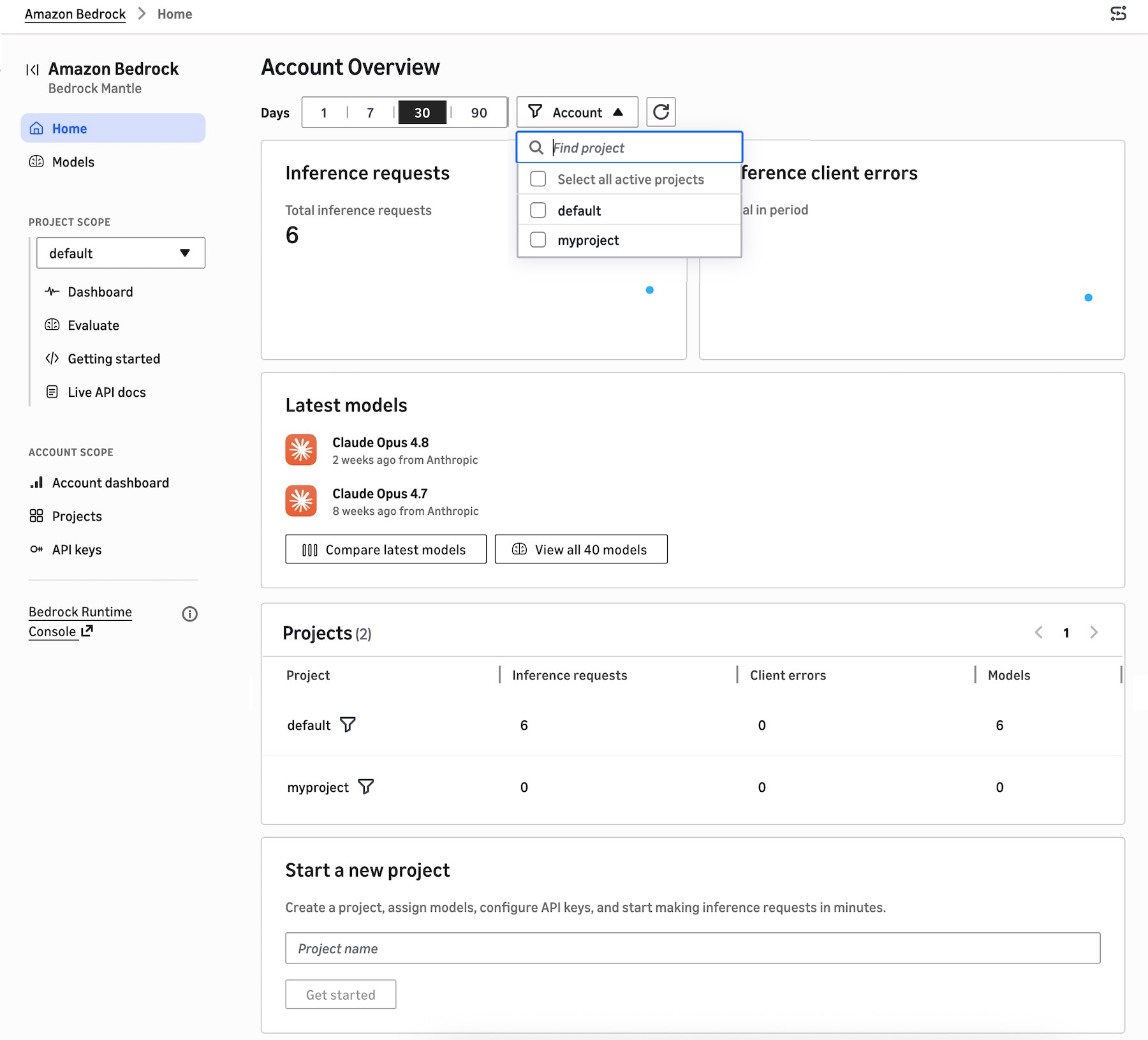Click the Find project search field
This screenshot has width=1148, height=1040.
click(629, 147)
